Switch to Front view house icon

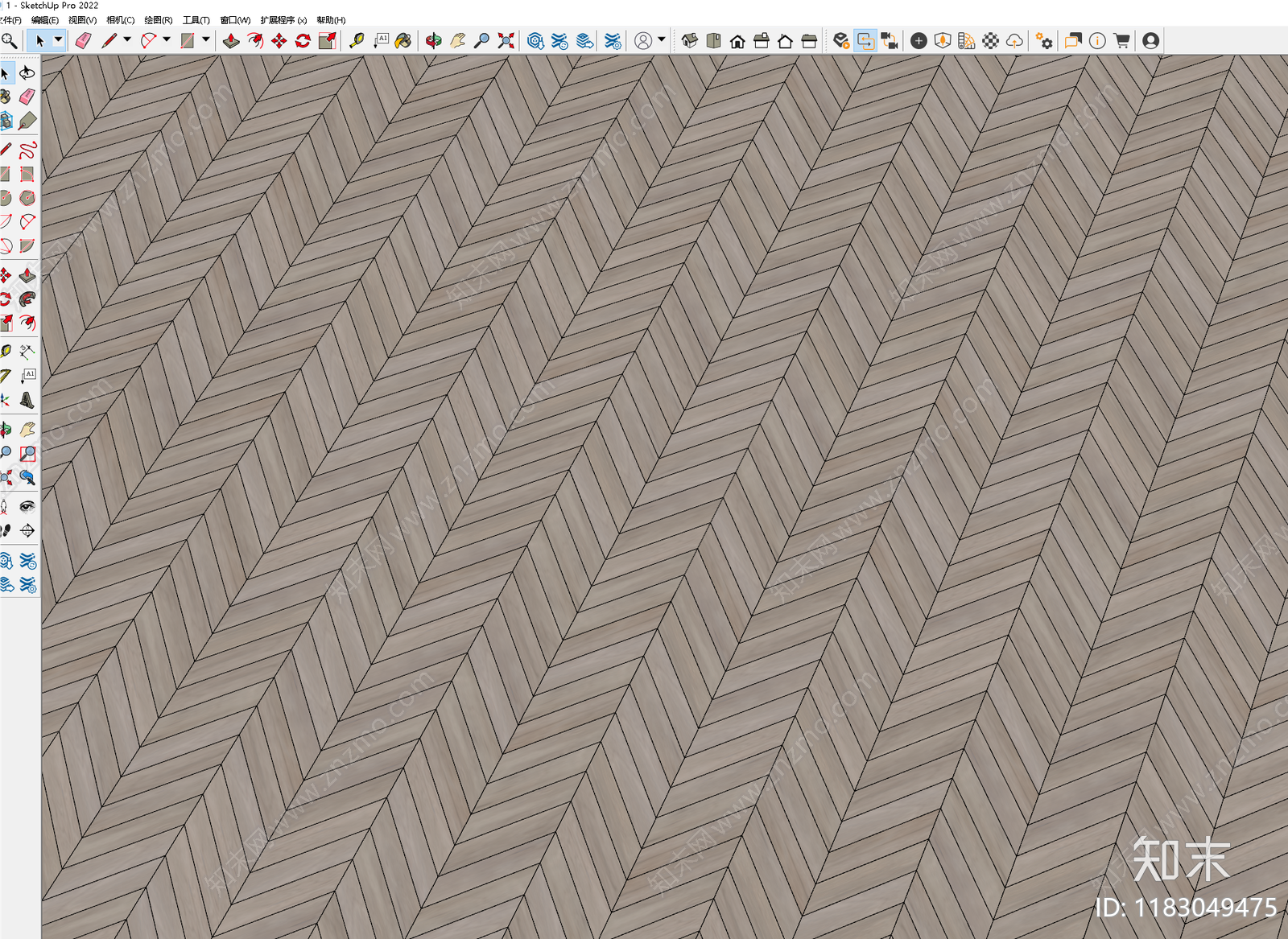(x=737, y=40)
